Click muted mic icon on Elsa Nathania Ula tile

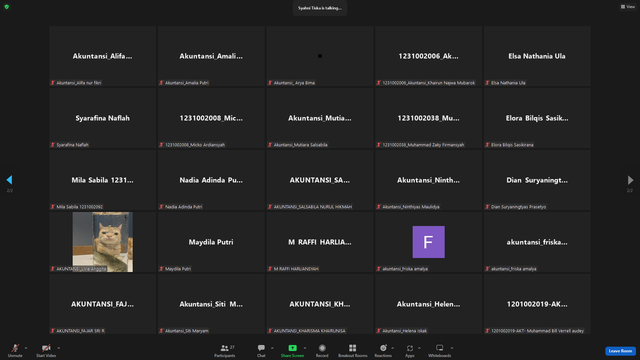(487, 83)
